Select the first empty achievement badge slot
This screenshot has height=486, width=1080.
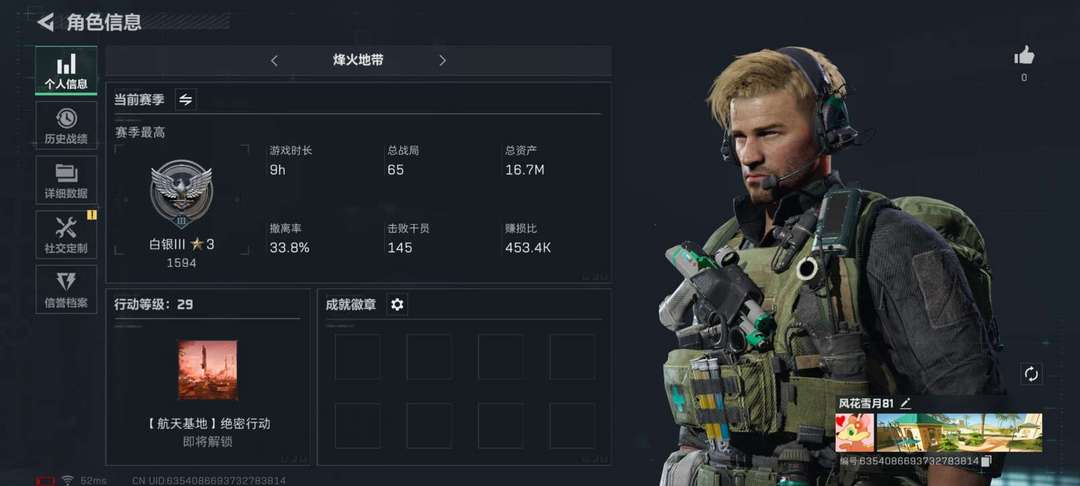tap(357, 357)
